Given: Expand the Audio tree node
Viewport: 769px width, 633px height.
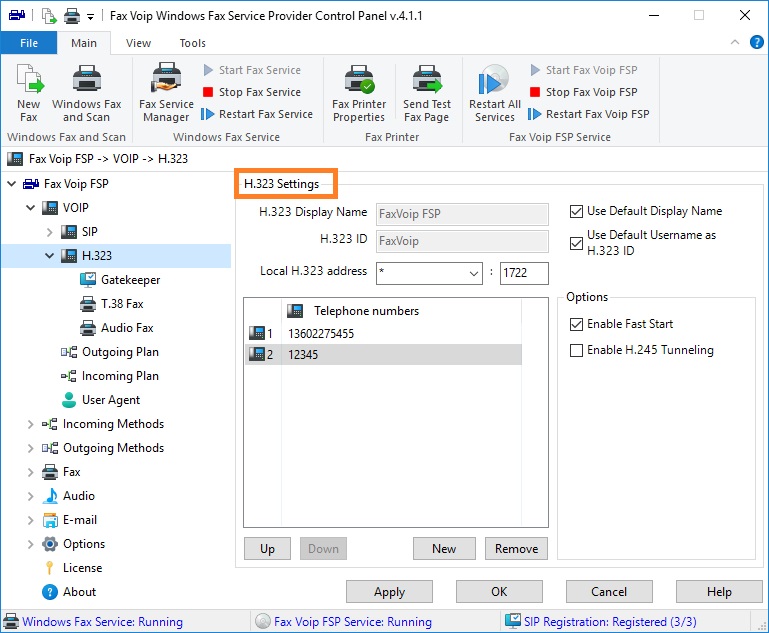Looking at the screenshot, I should pos(31,496).
